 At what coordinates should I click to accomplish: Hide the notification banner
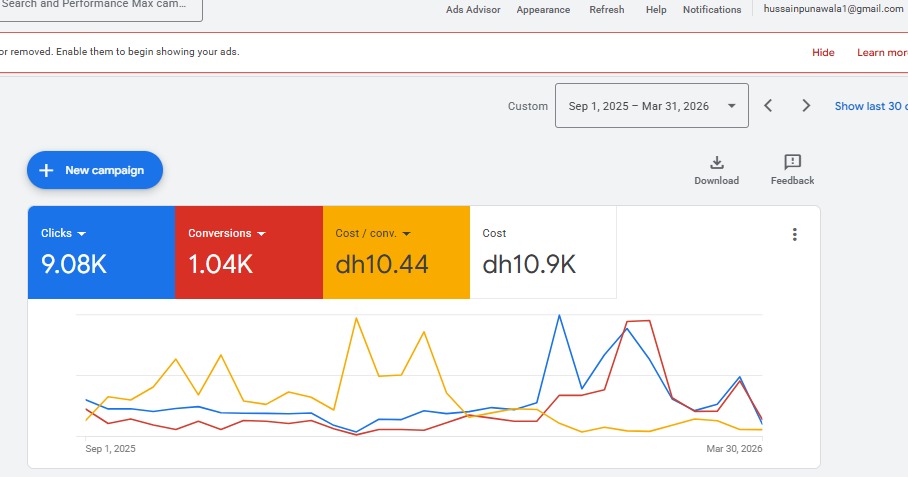pos(823,53)
